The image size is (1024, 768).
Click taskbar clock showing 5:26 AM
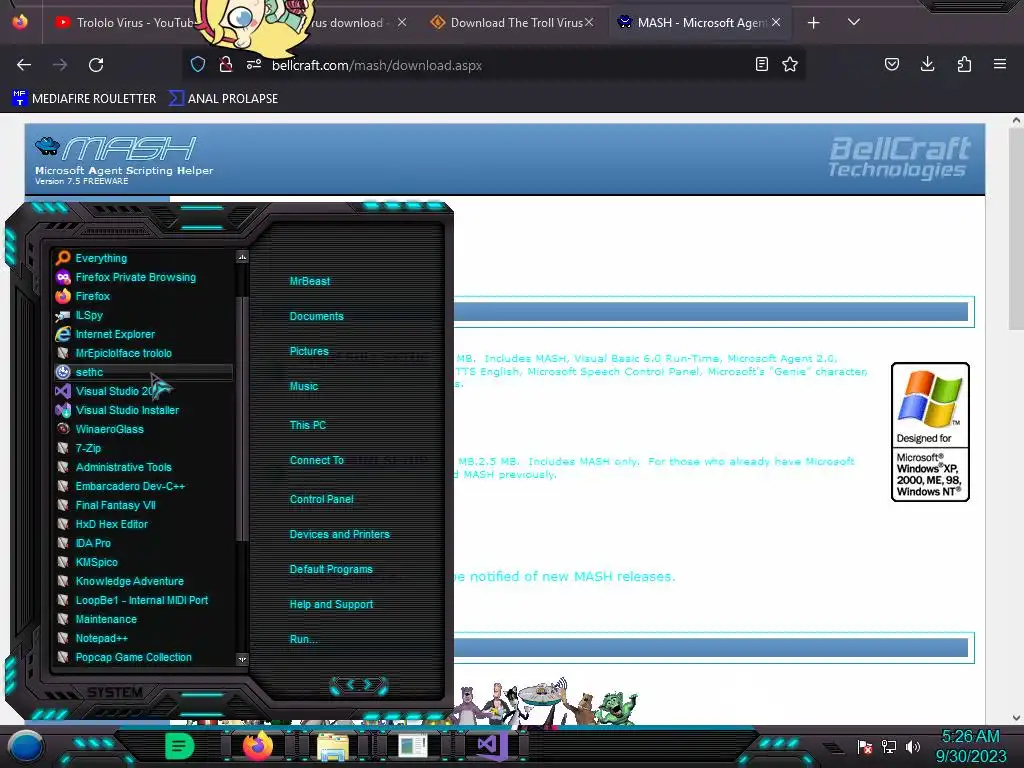pyautogui.click(x=970, y=746)
